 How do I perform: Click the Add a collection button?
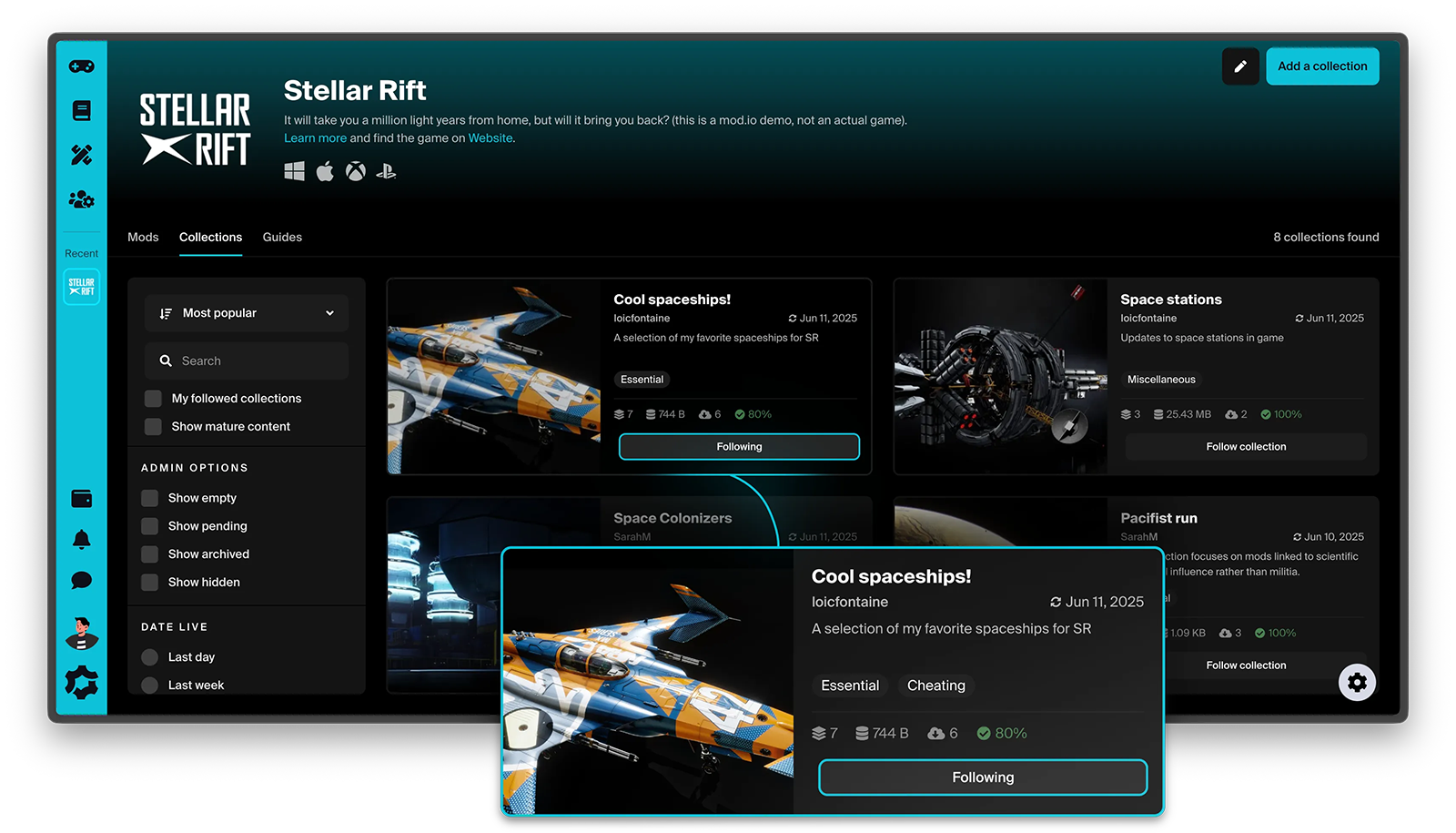pyautogui.click(x=1322, y=66)
